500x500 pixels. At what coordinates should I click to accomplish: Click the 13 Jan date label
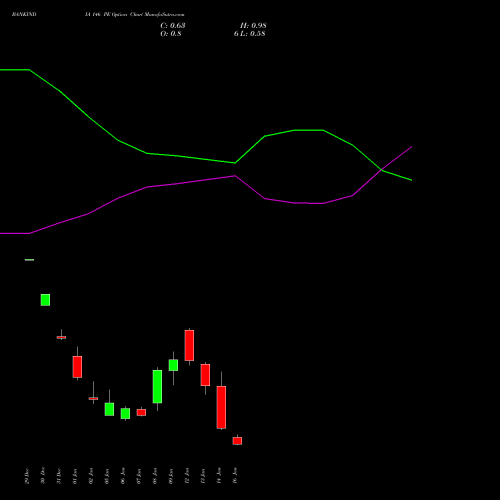(x=203, y=476)
